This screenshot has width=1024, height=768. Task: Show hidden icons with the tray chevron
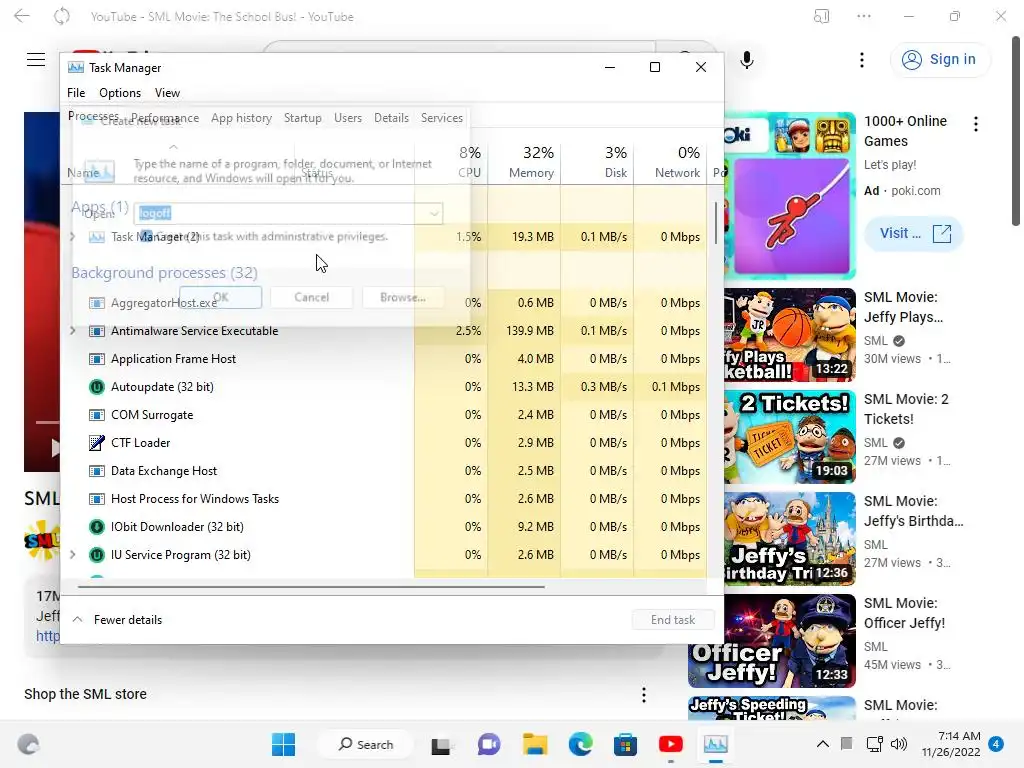coord(823,744)
